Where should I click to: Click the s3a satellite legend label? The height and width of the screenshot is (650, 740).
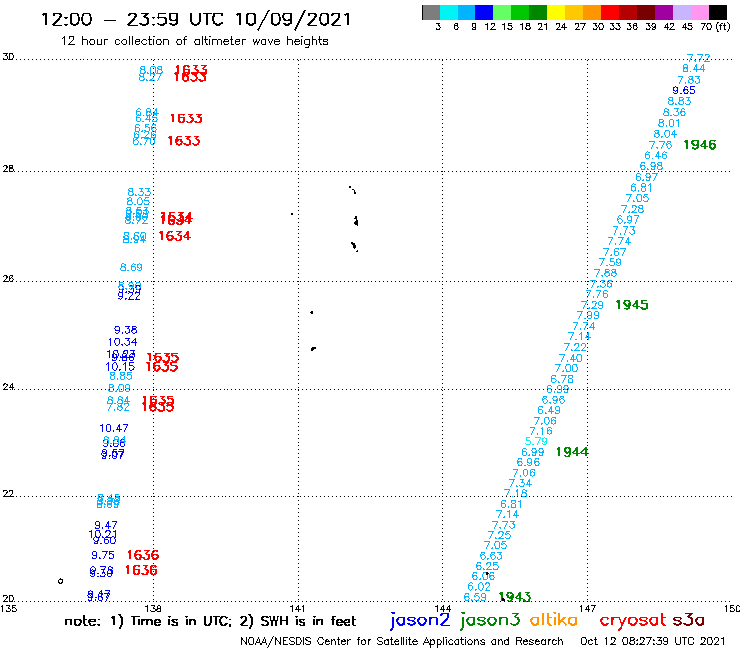(688, 620)
